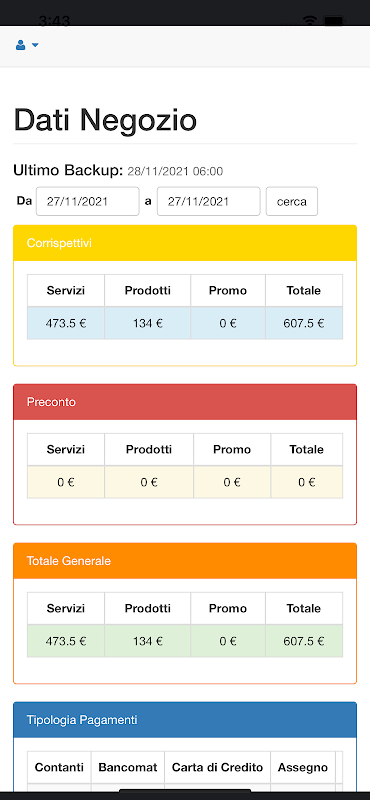Click the 'Da' start date field
370x800 pixels.
pos(88,202)
